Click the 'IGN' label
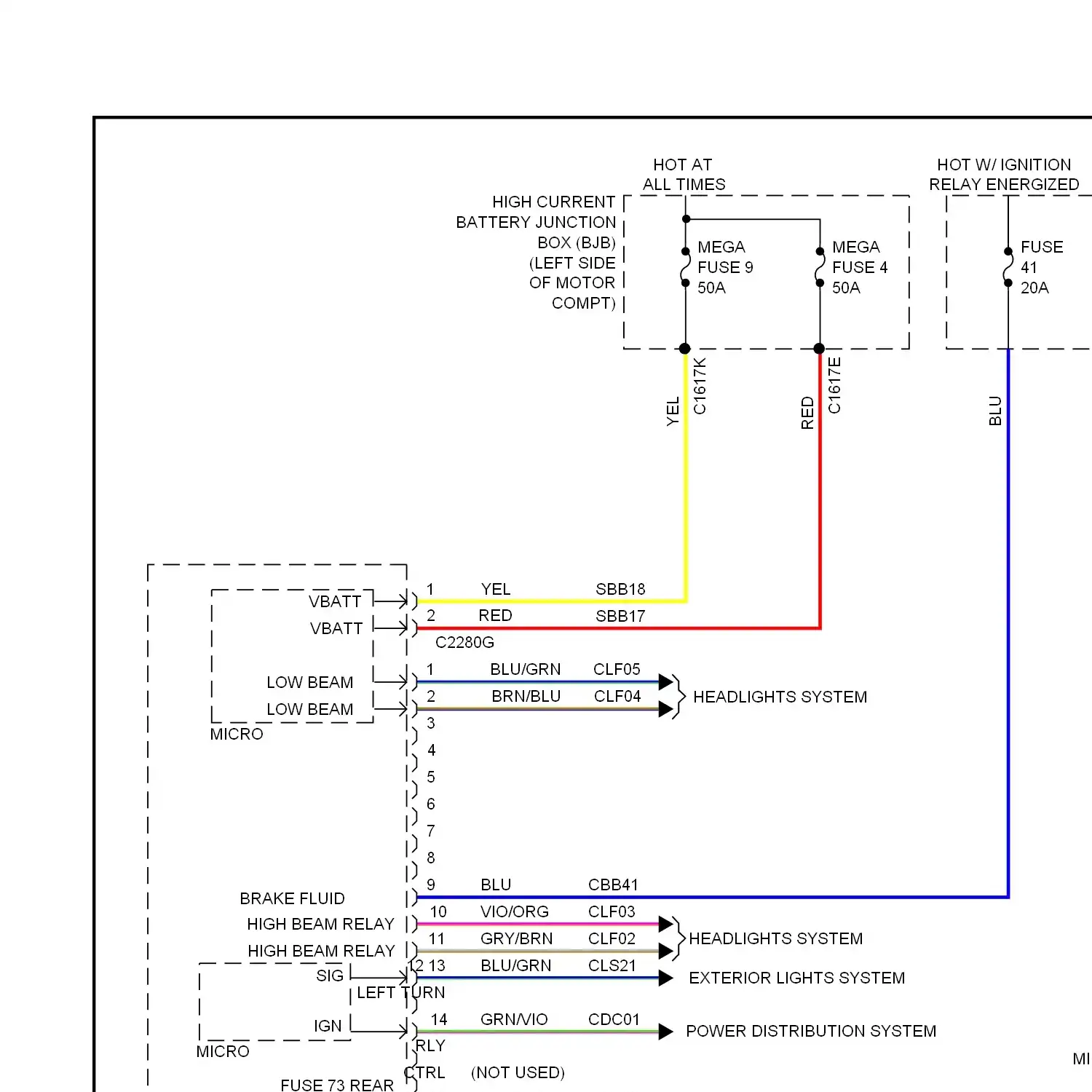The width and height of the screenshot is (1092, 1092). [x=328, y=1026]
